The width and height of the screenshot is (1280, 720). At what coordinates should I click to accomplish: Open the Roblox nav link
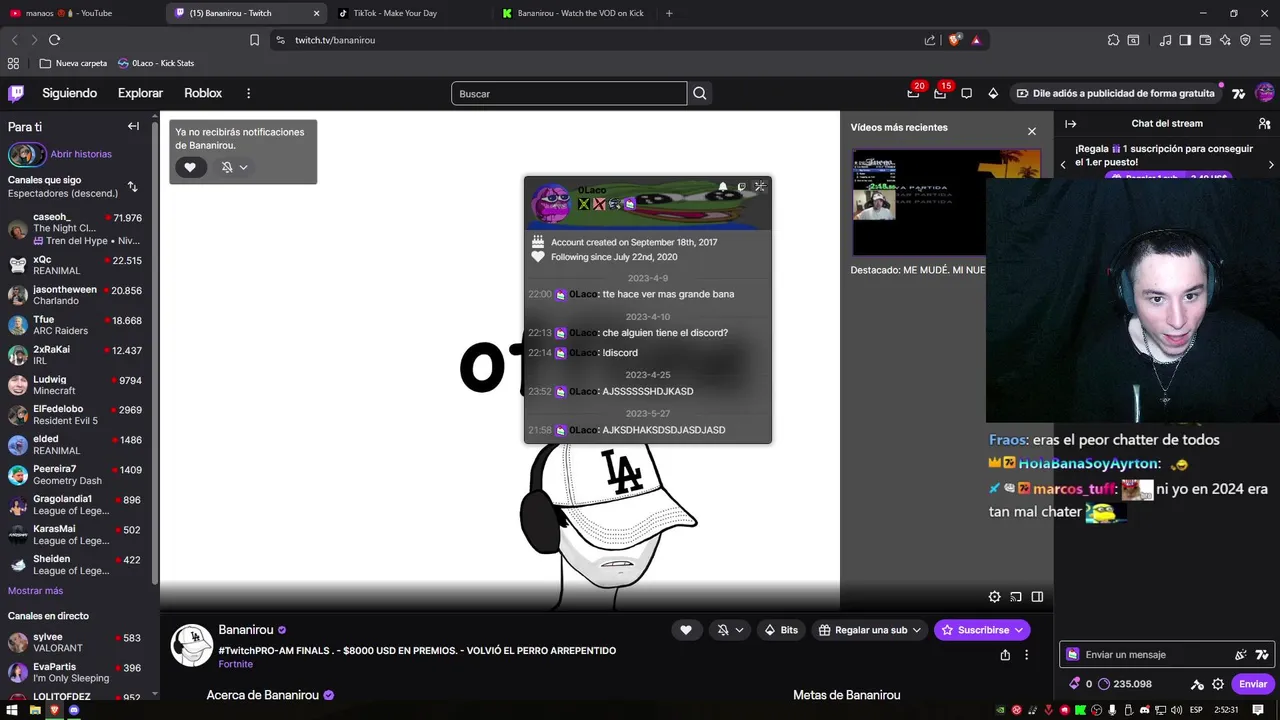click(x=203, y=93)
